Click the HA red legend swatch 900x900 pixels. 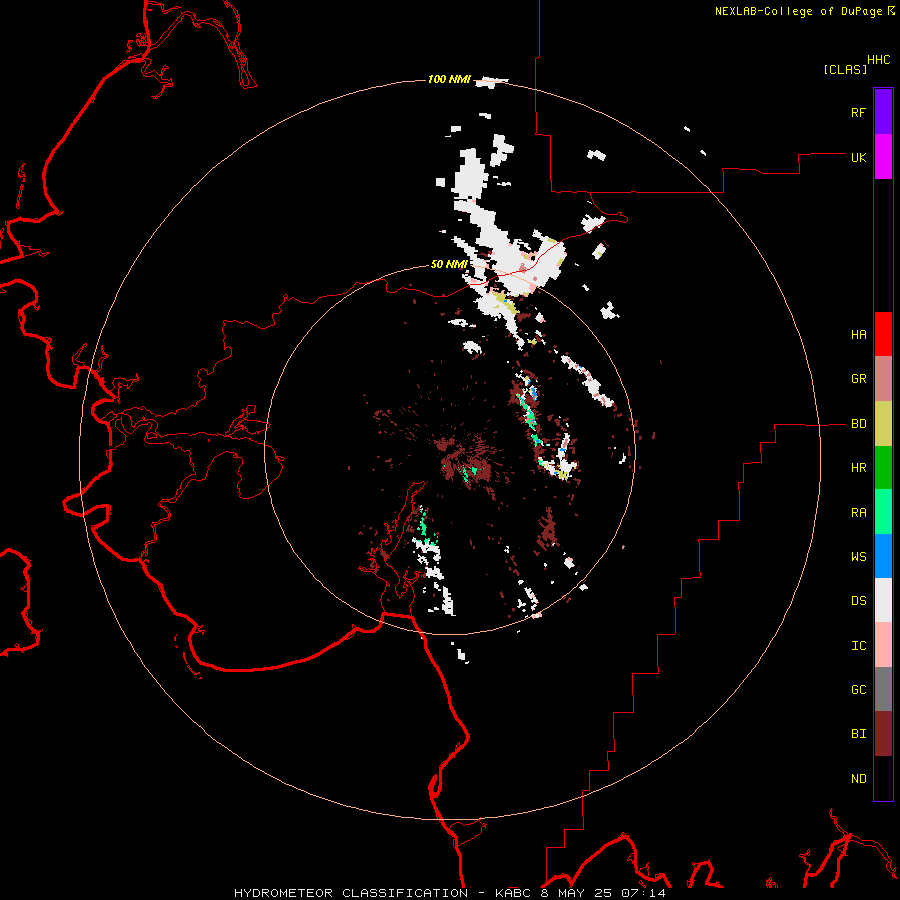pyautogui.click(x=883, y=334)
